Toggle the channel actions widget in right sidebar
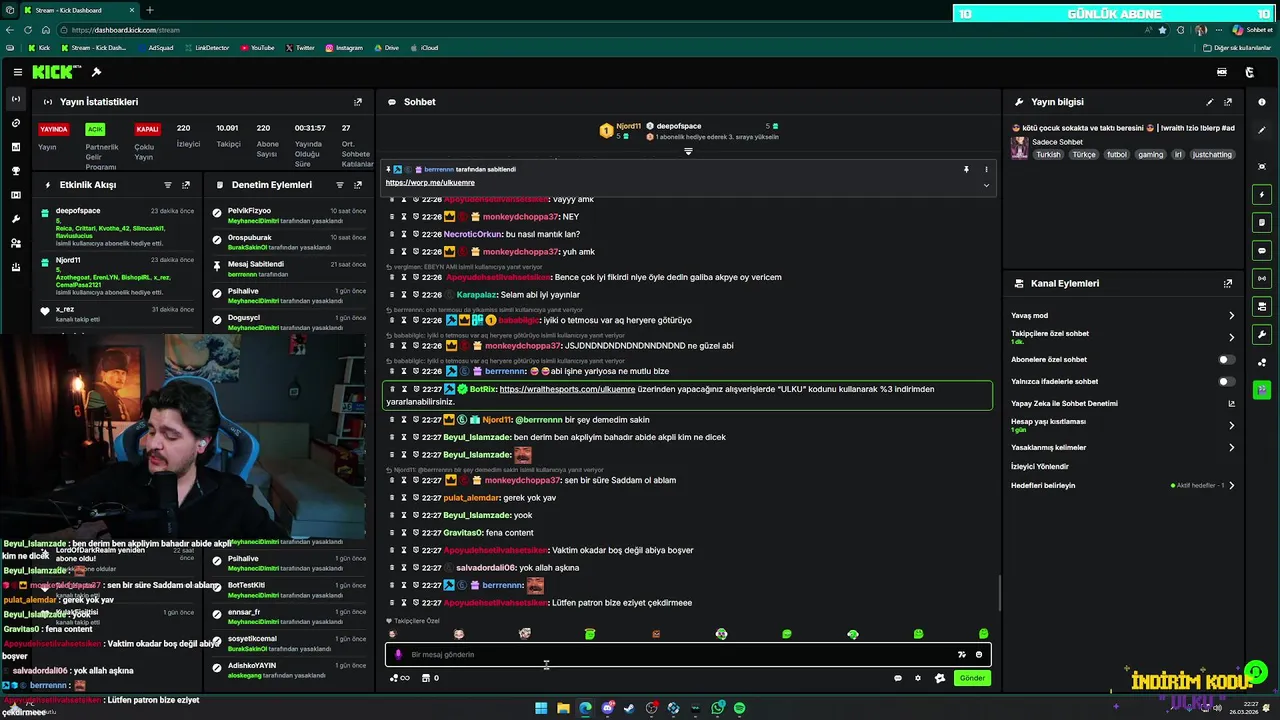The height and width of the screenshot is (720, 1280). (1262, 306)
